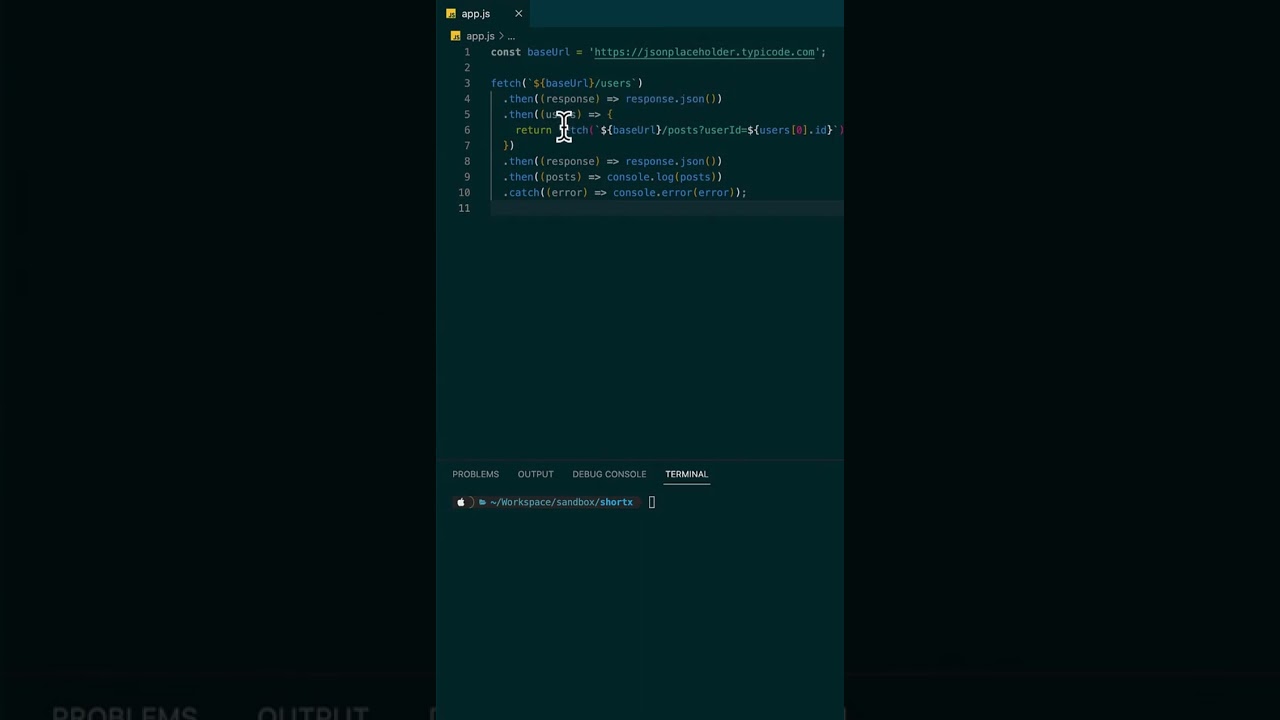The width and height of the screenshot is (1280, 720).
Task: Close the app.js editor tab
Action: coord(518,14)
